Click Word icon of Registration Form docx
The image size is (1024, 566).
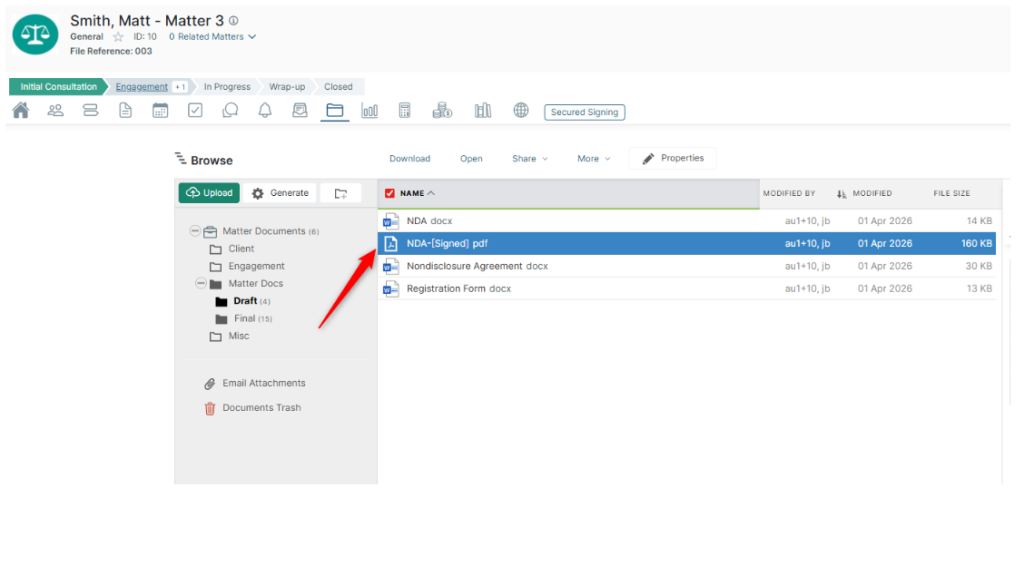tap(391, 289)
